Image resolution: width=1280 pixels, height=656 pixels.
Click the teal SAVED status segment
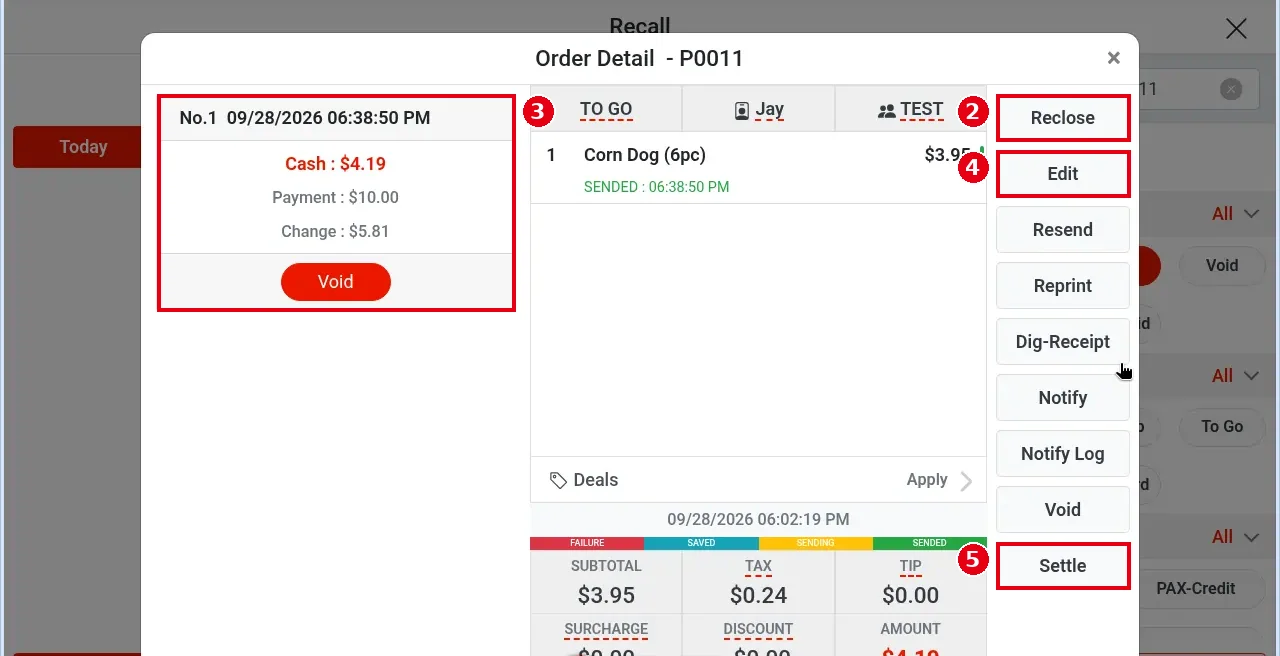click(701, 543)
